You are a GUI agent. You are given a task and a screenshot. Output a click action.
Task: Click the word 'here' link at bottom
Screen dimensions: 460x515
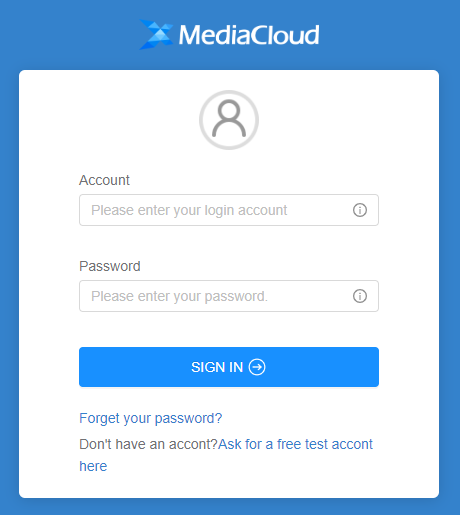coord(93,466)
